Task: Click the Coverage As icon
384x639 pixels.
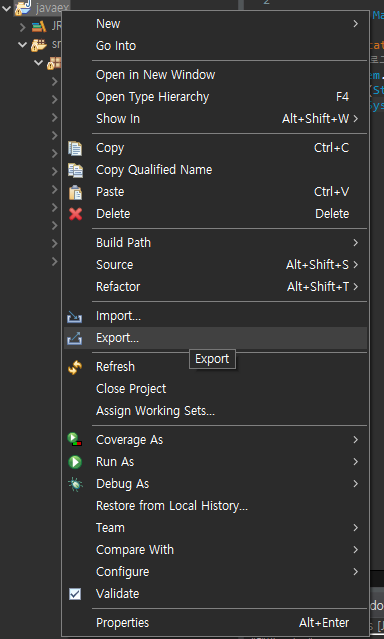Action: coord(75,440)
